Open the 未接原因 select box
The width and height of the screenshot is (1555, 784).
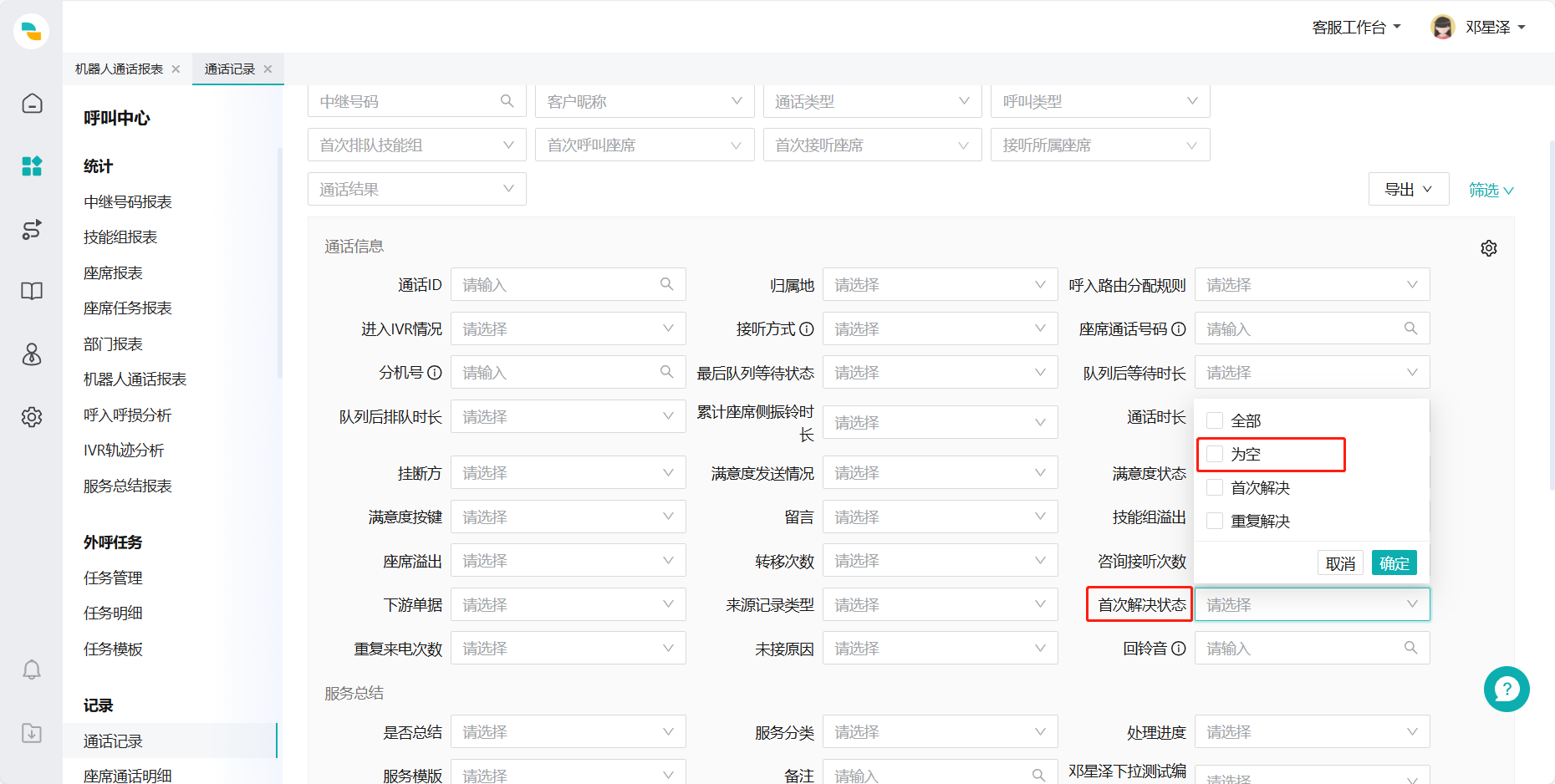940,648
